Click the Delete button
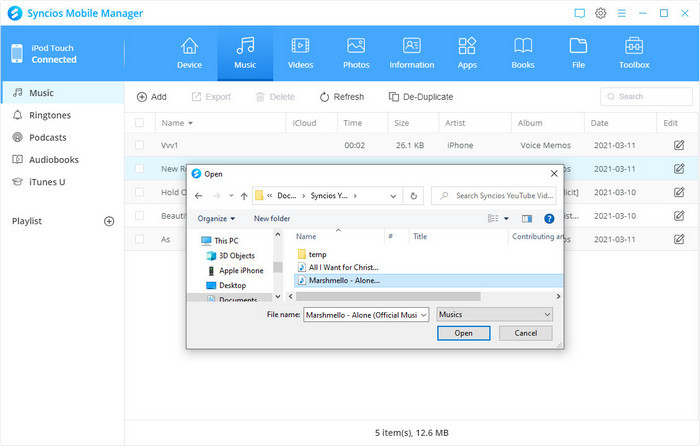 click(275, 97)
